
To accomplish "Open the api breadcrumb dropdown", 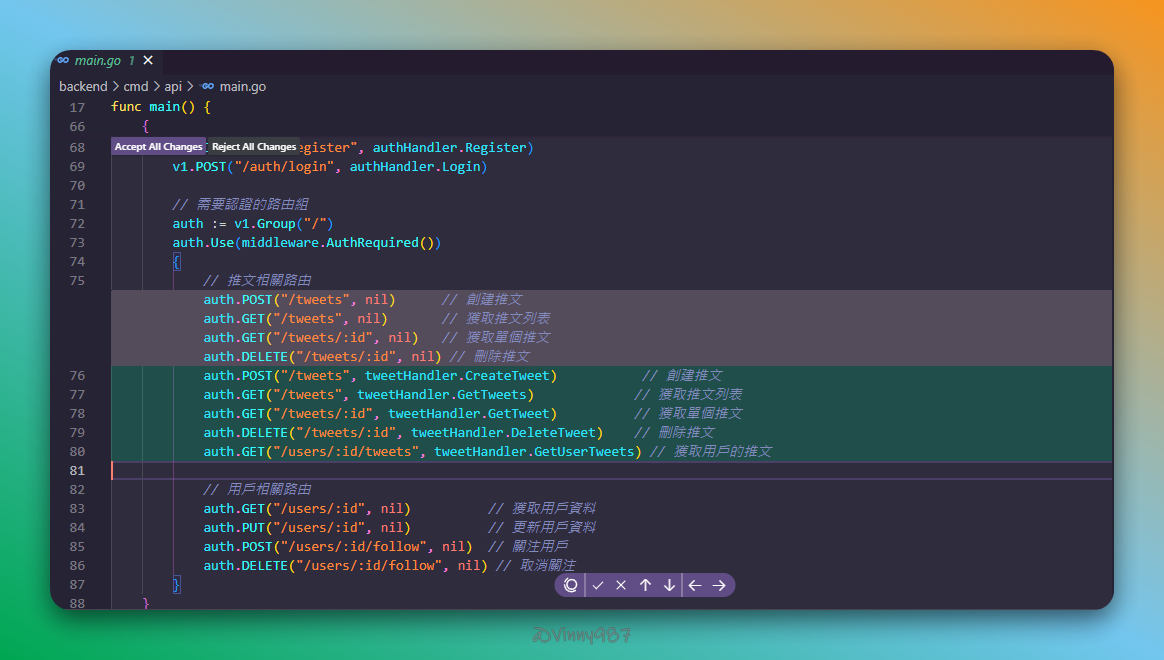I will point(173,87).
